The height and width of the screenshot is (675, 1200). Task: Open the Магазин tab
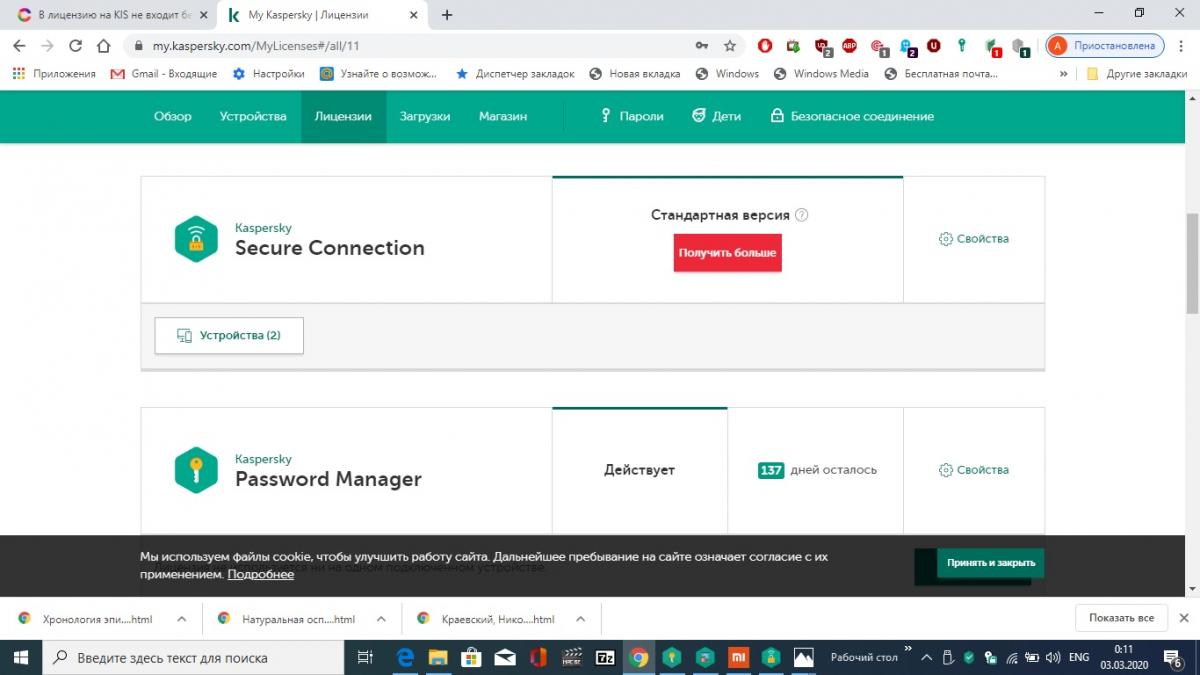pos(503,116)
